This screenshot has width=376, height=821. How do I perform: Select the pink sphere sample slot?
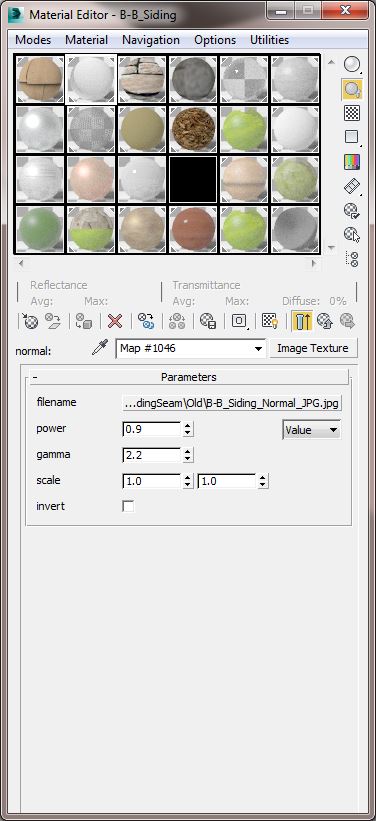pyautogui.click(x=91, y=179)
